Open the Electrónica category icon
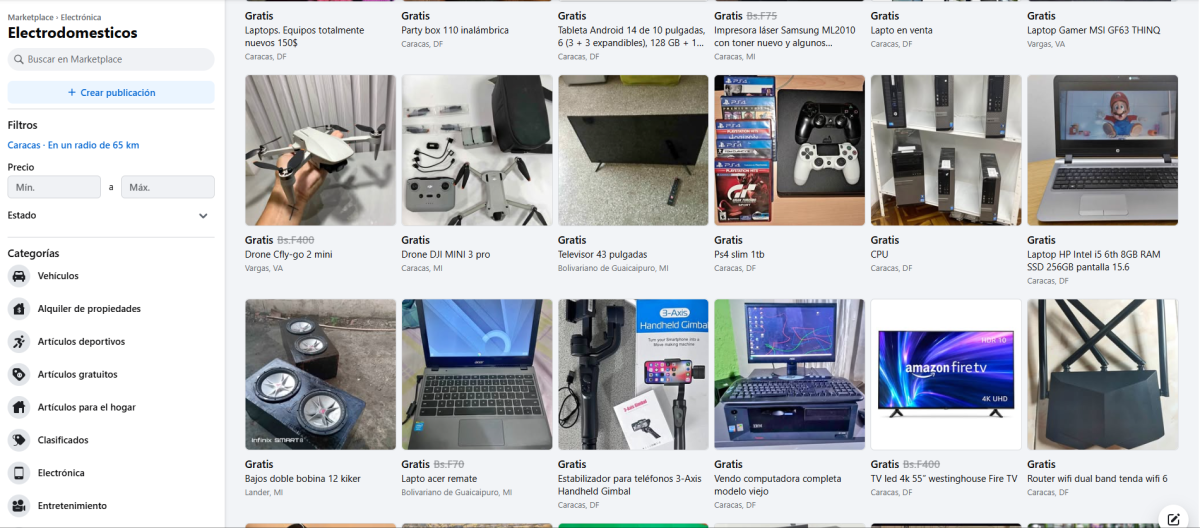Viewport: 1200px width, 528px height. pos(18,473)
